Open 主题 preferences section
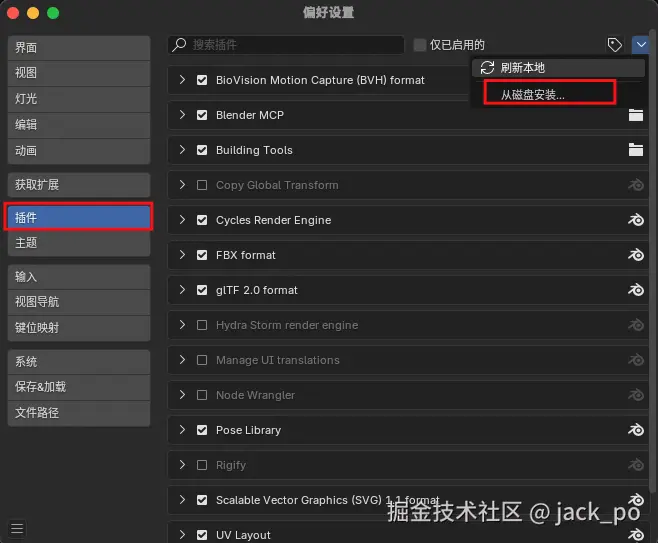The image size is (658, 543). (79, 243)
